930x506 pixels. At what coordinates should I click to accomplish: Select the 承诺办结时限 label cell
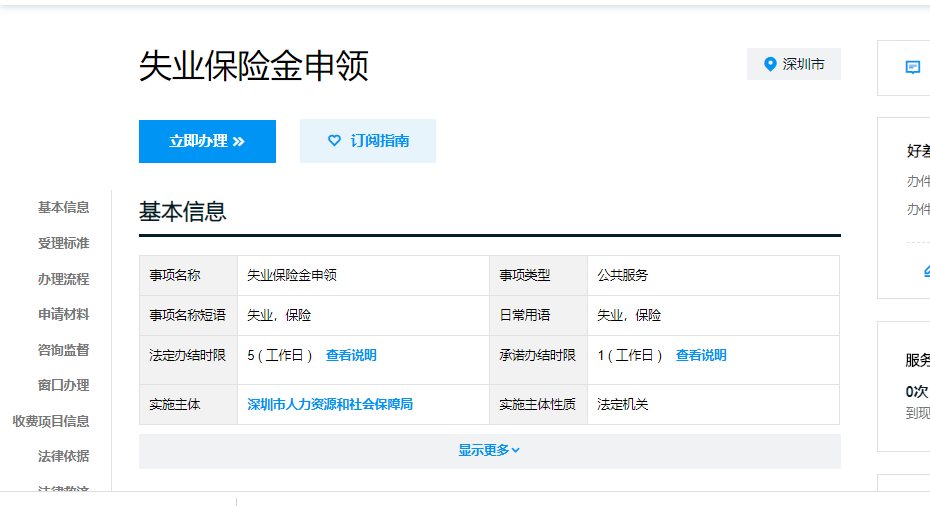(539, 360)
